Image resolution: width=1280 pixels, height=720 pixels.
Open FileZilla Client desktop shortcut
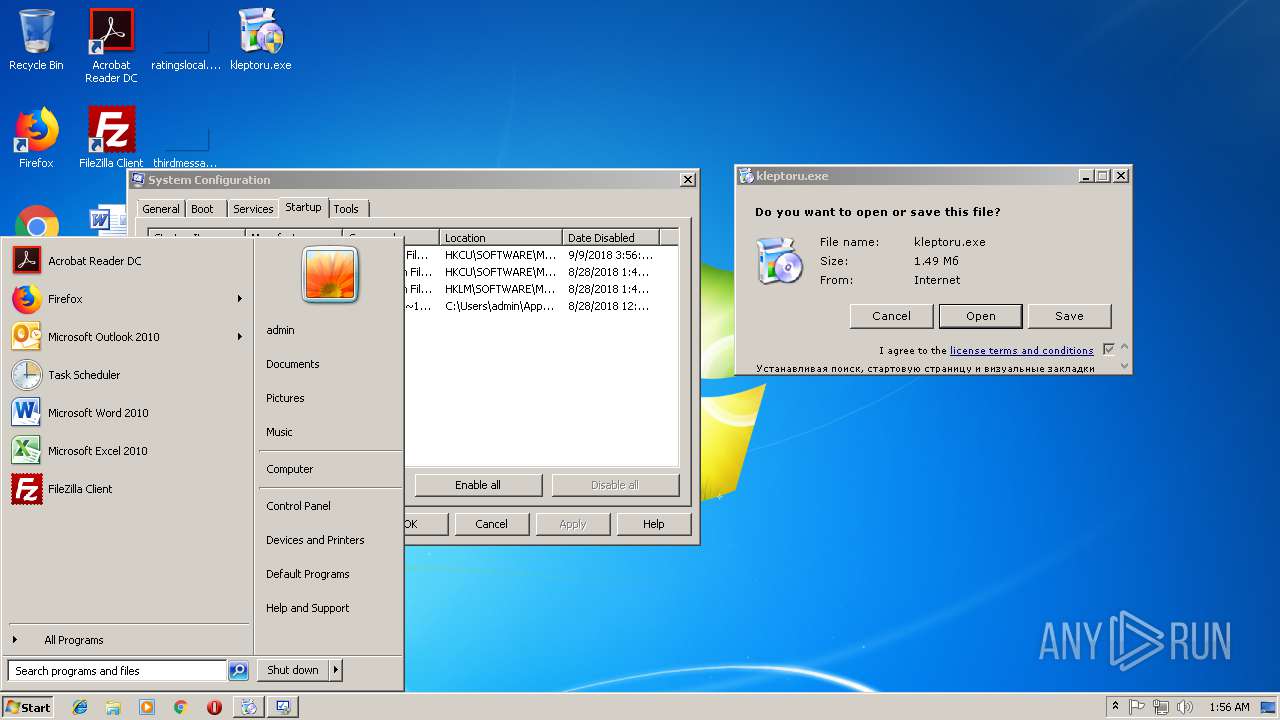coord(111,138)
